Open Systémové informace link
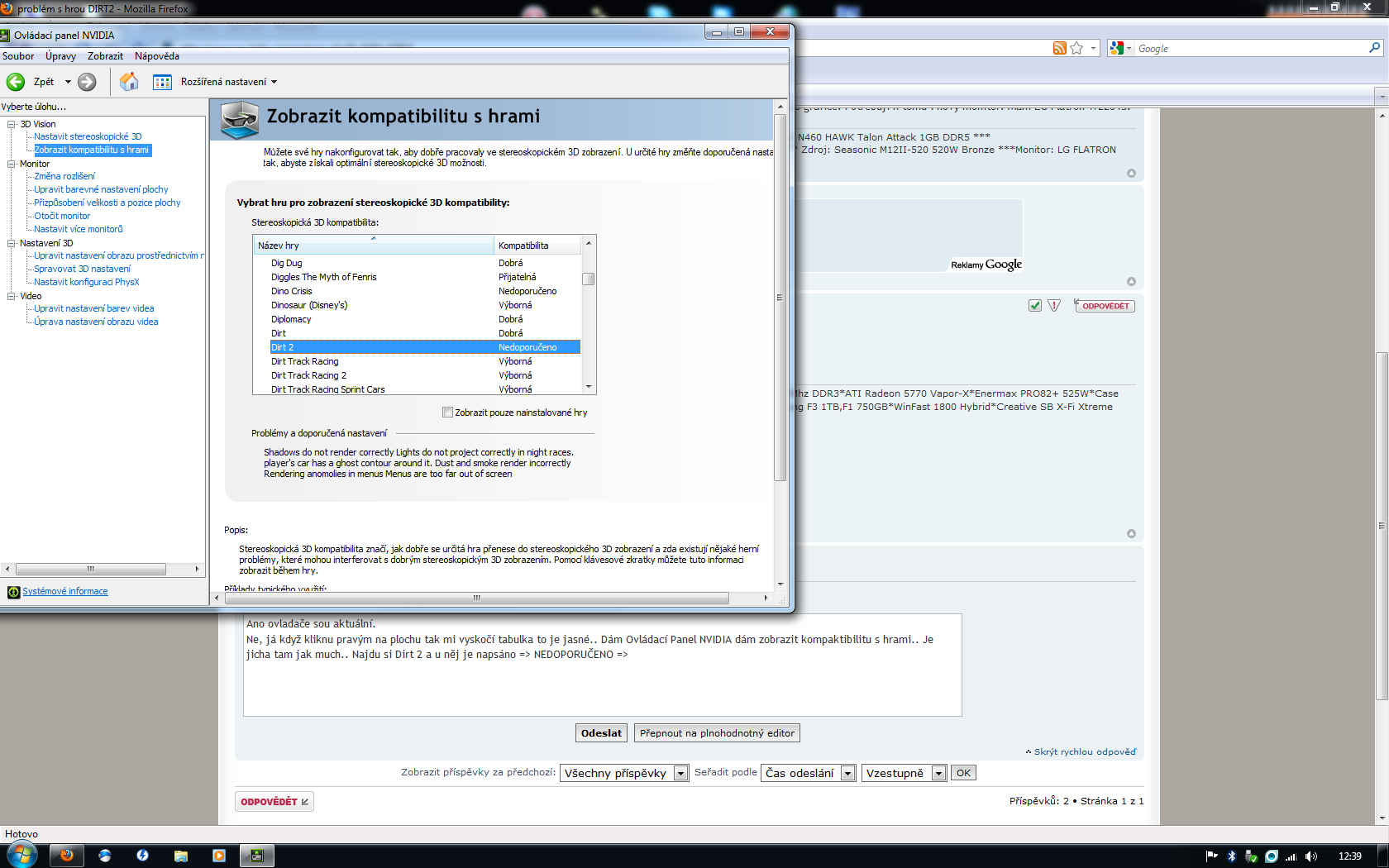Viewport: 1389px width, 868px height. click(x=65, y=592)
